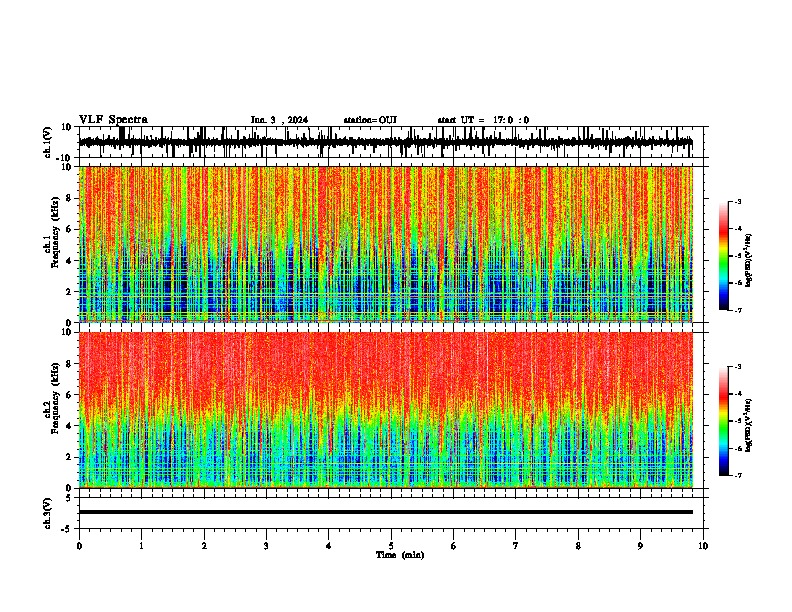Click the 'Time (min)' x-axis label
This screenshot has width=792, height=612.
[400, 555]
